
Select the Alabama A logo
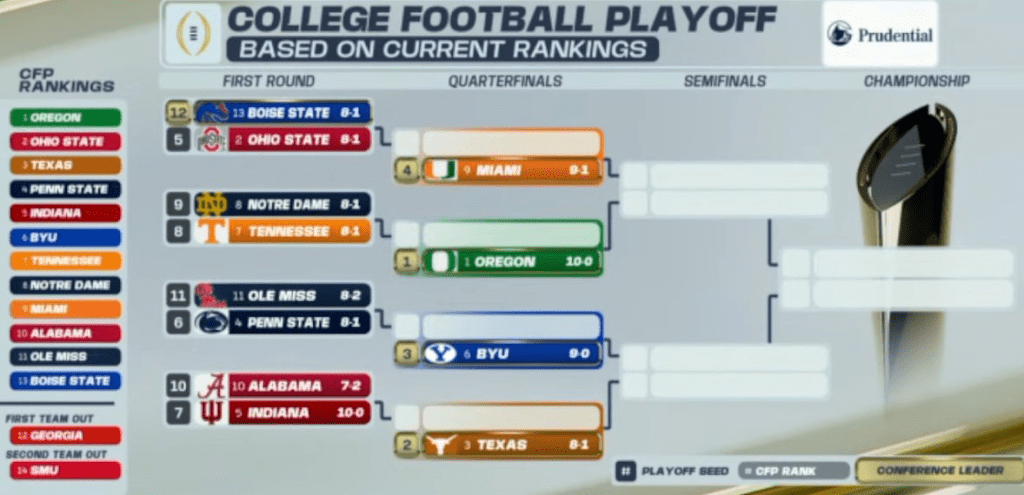click(211, 386)
